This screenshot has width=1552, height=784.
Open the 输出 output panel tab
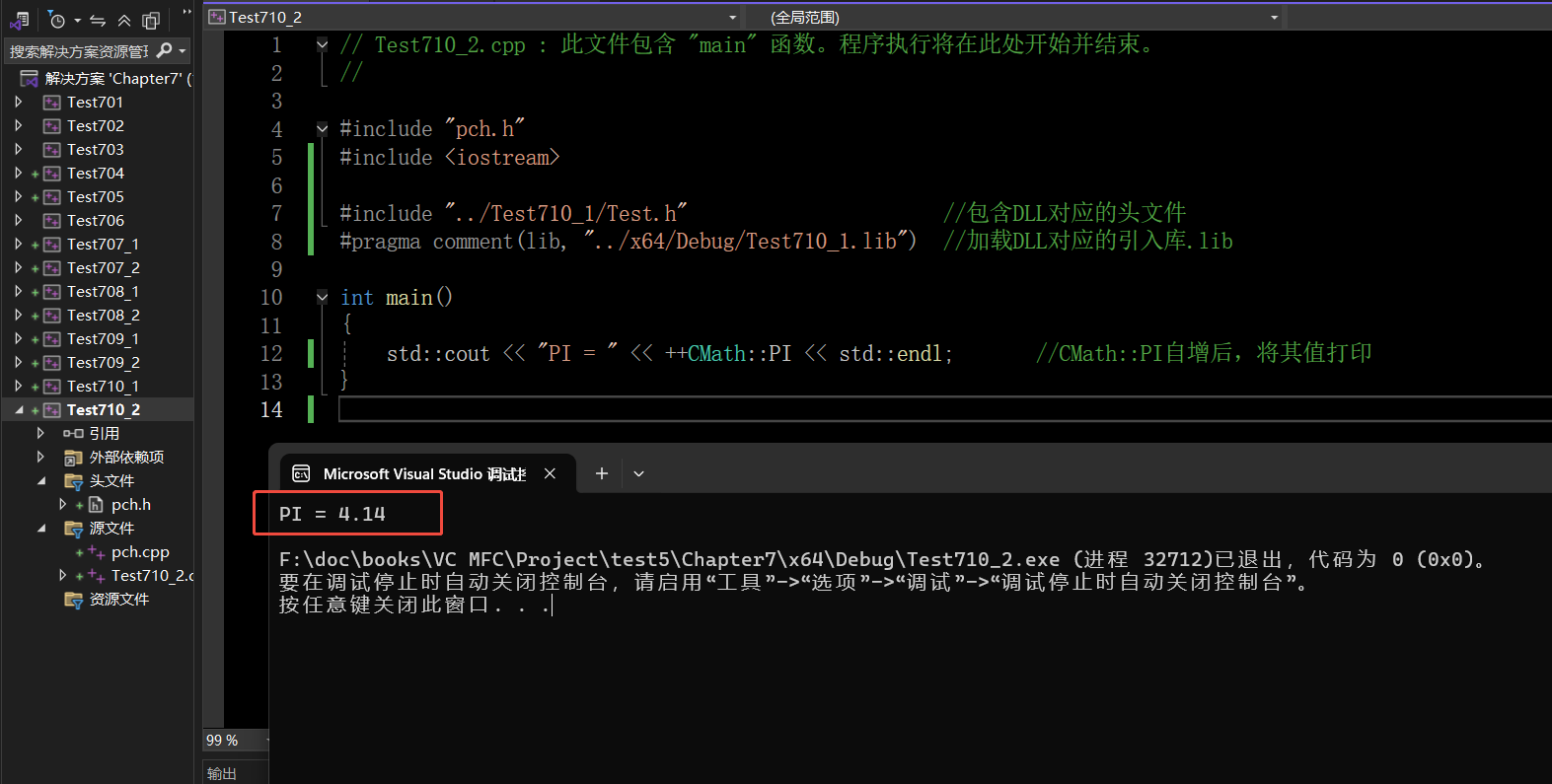point(222,773)
